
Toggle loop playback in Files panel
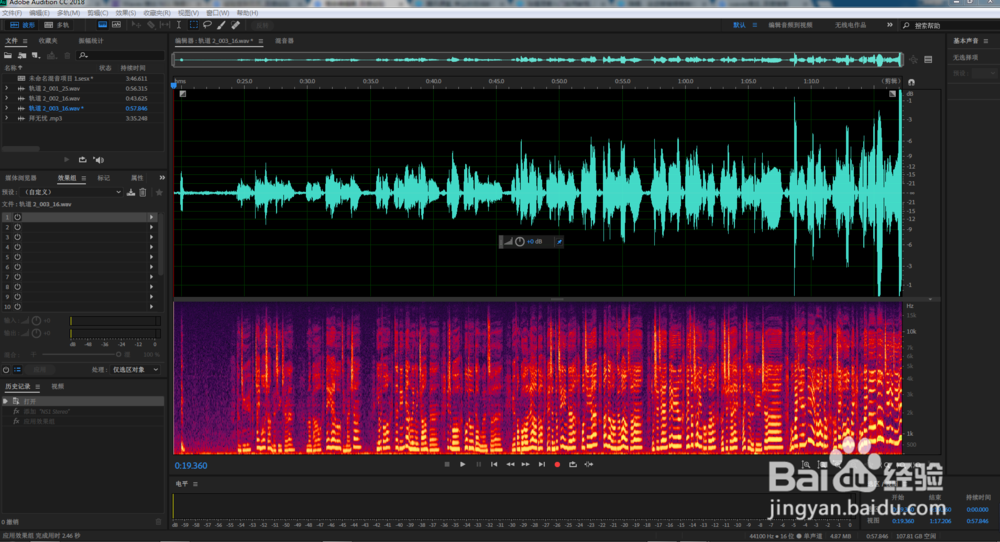[82, 159]
